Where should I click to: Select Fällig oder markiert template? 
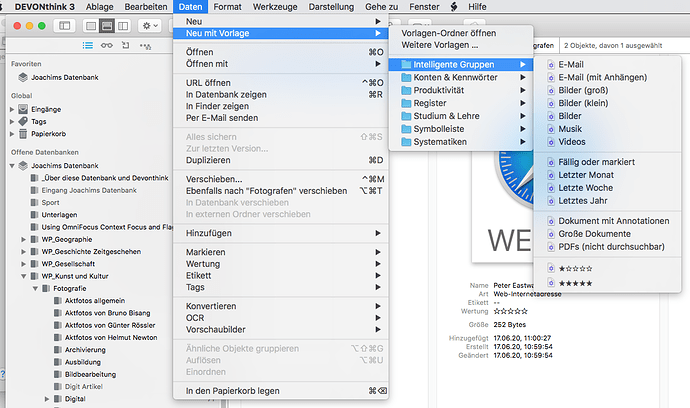607,162
